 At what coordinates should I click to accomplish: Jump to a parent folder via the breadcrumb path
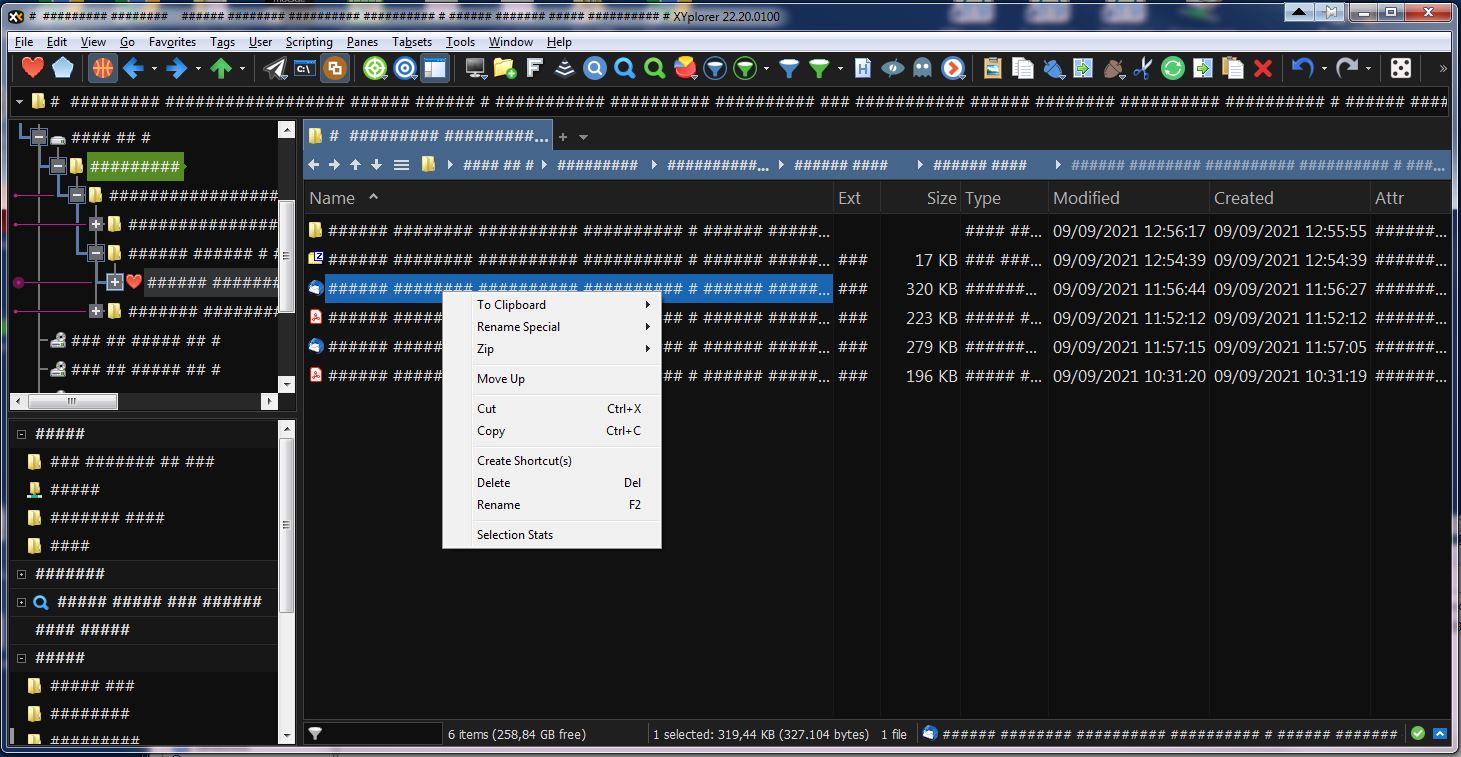(x=597, y=164)
